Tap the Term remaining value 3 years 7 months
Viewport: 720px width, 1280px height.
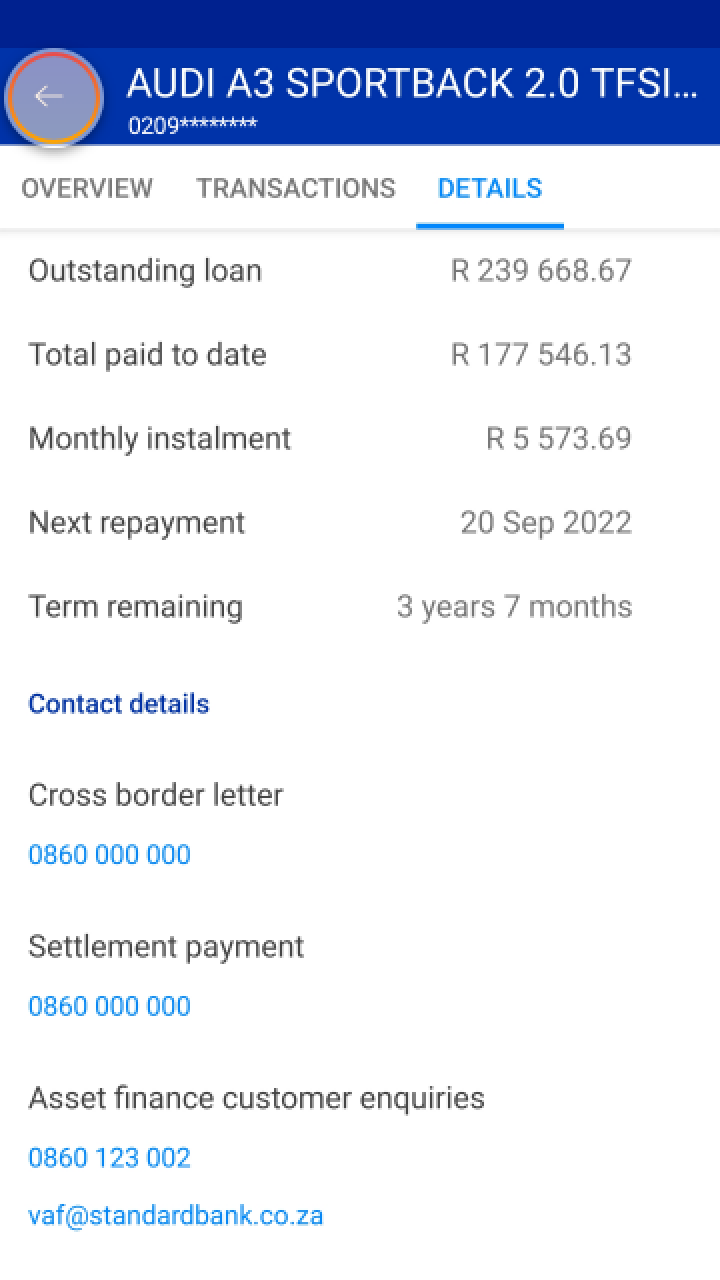click(514, 607)
